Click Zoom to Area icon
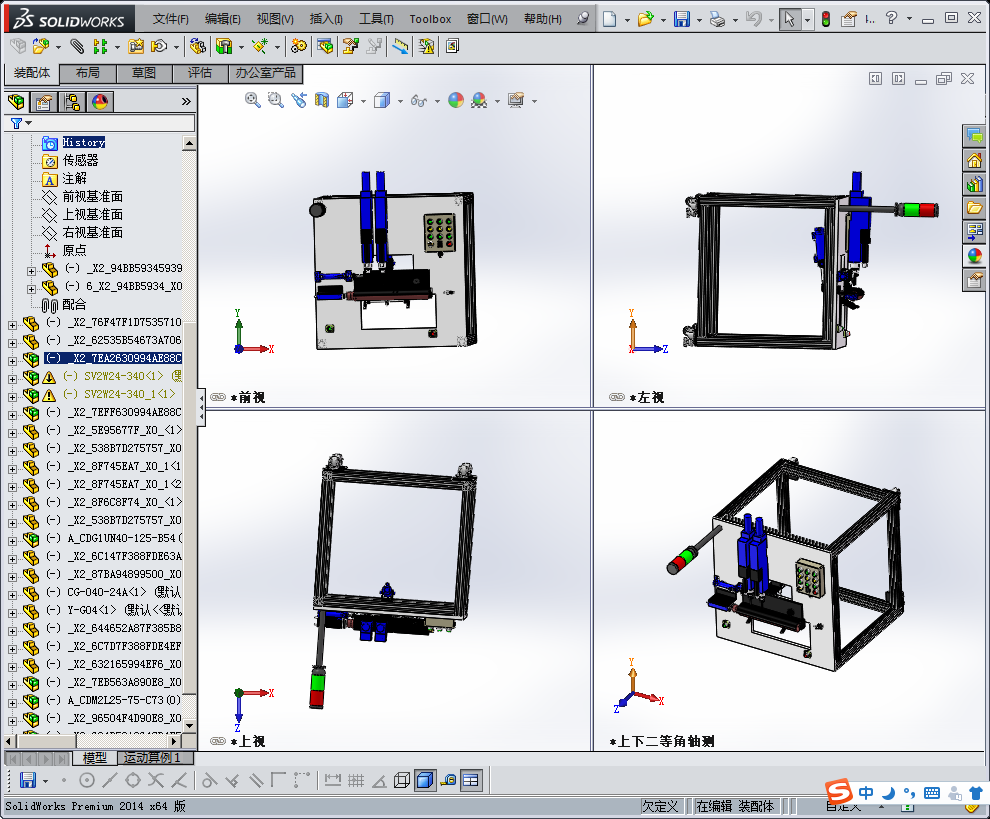The width and height of the screenshot is (990, 819). coord(275,100)
